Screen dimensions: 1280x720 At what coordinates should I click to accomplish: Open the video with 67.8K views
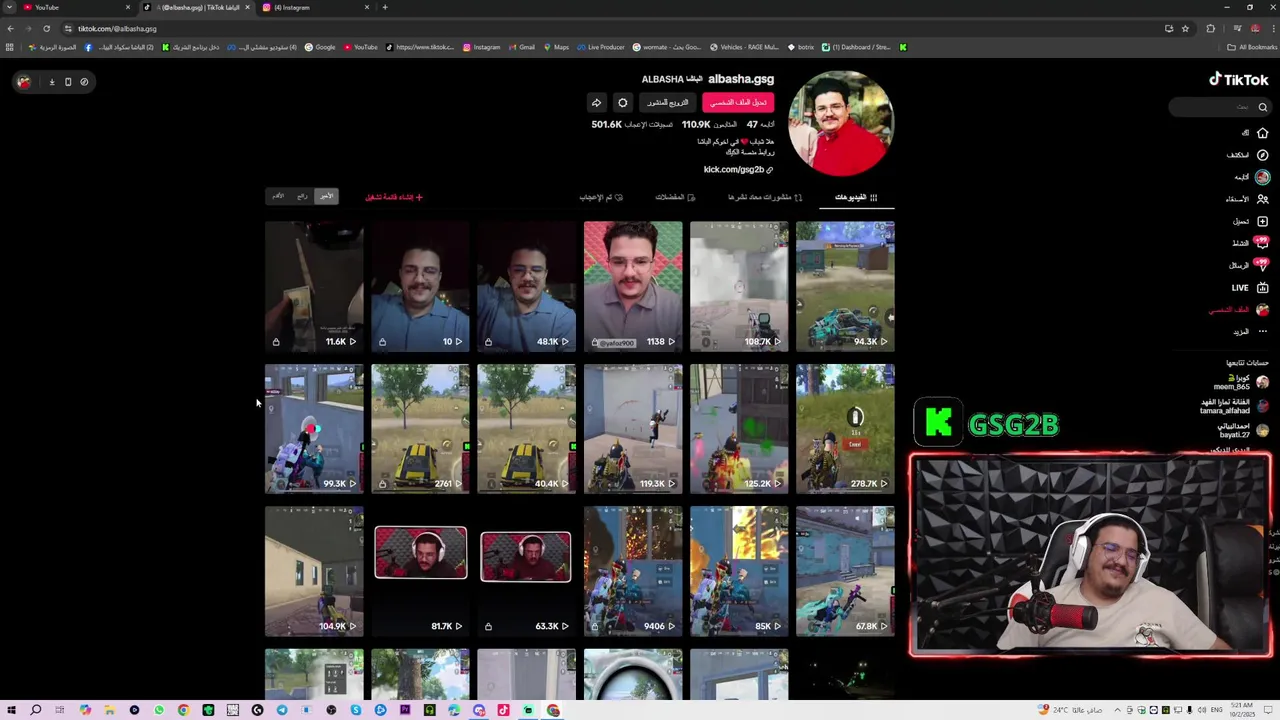[845, 571]
